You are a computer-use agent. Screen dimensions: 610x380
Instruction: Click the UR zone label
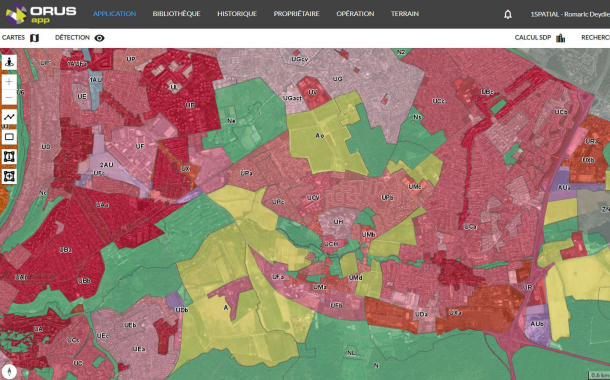528,287
